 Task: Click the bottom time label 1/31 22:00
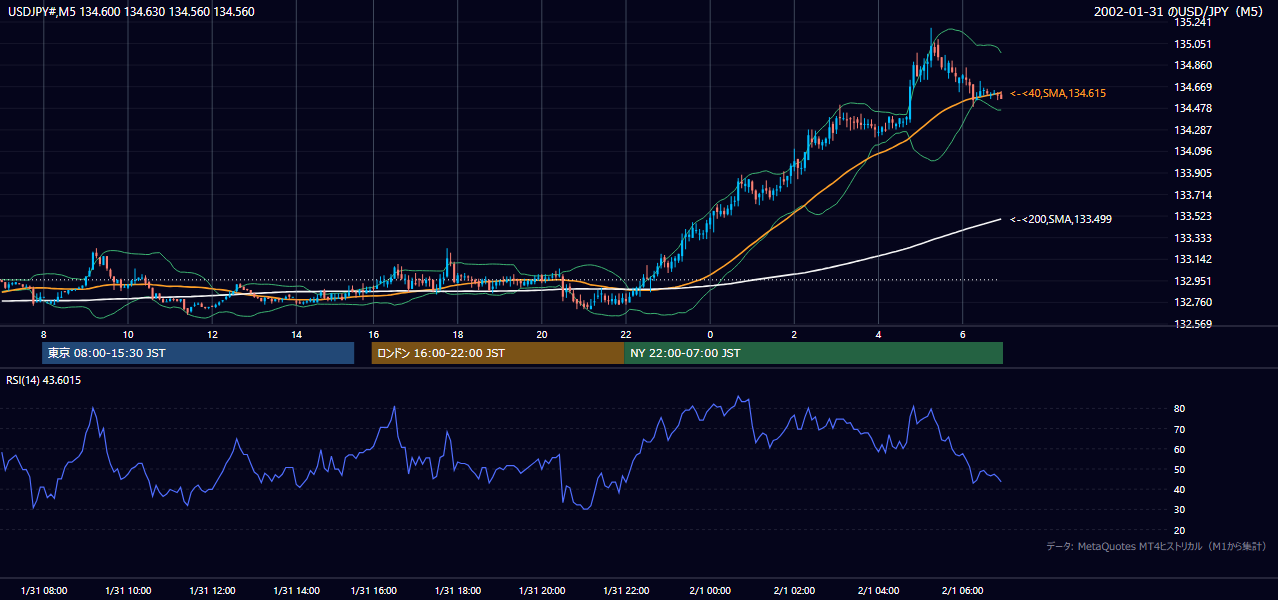tap(626, 591)
